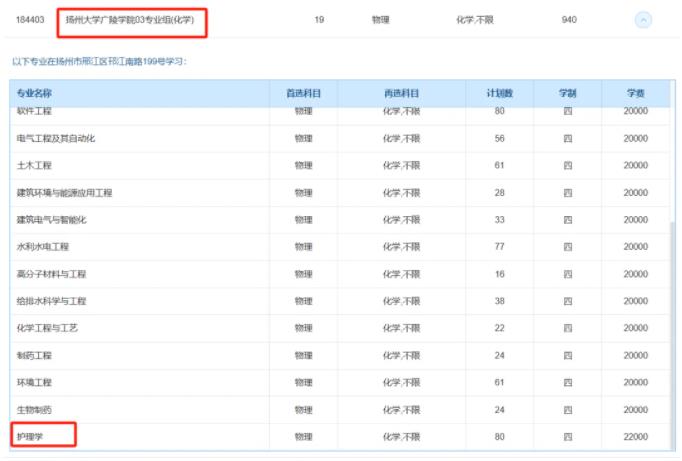
Task: Click the 计划数 column header
Action: tap(499, 93)
